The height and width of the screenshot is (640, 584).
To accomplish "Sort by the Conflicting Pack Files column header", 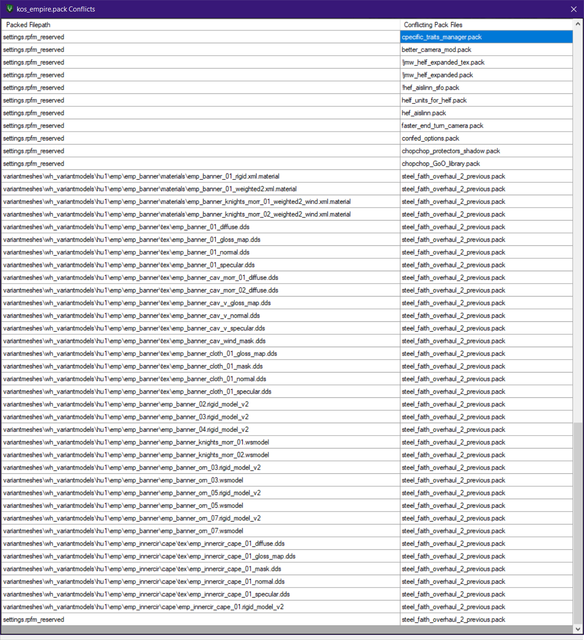I will tap(486, 24).
